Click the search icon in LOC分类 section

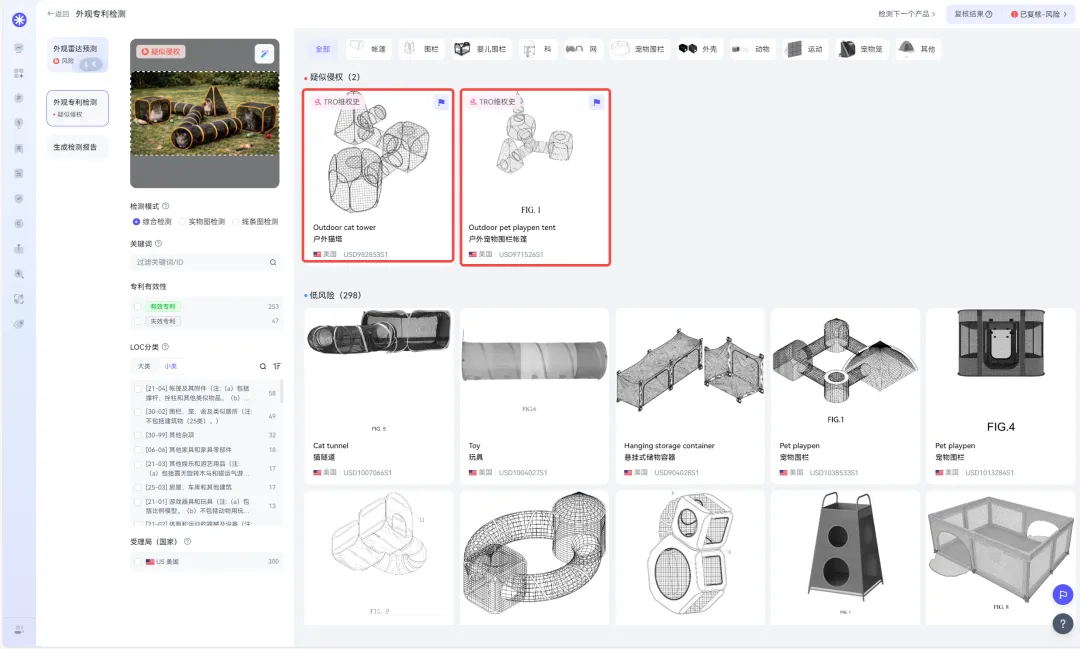click(263, 366)
